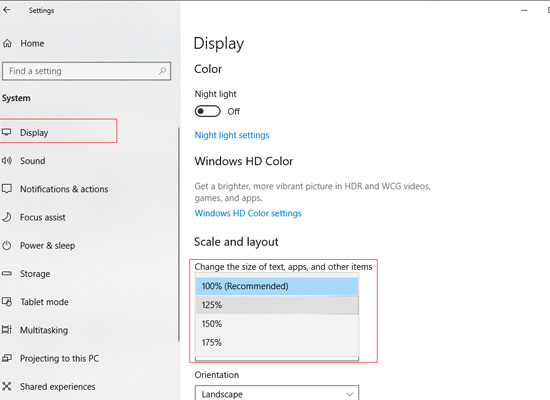Click the Home icon in sidebar
Image resolution: width=550 pixels, height=400 pixels.
[x=7, y=44]
